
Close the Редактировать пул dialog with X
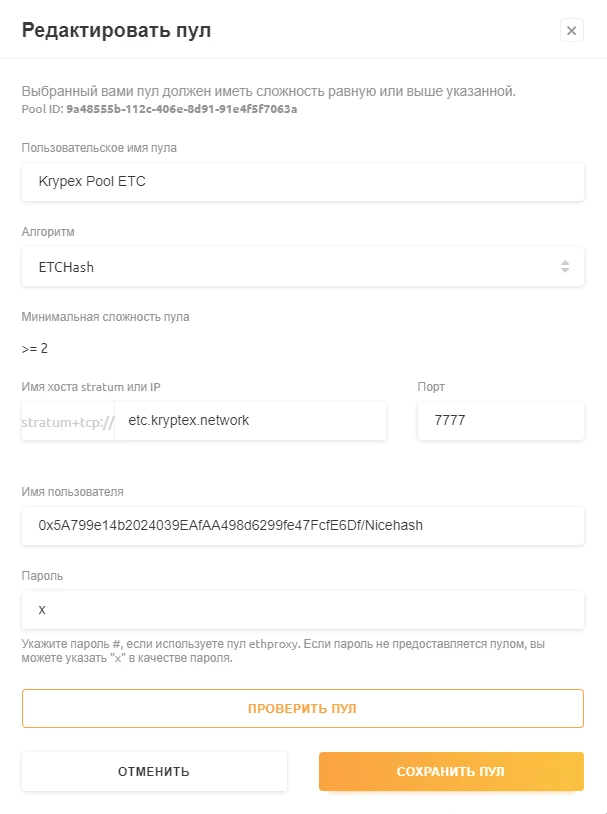571,30
